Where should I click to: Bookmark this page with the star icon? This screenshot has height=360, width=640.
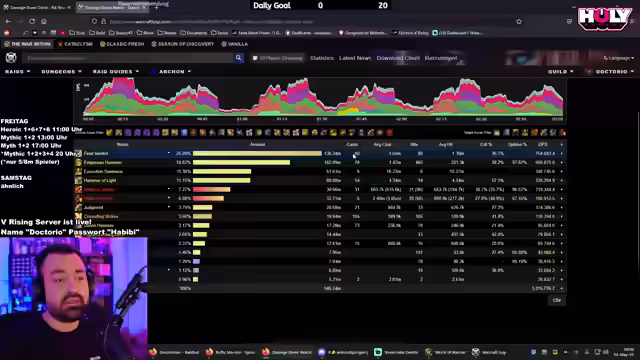(x=519, y=21)
